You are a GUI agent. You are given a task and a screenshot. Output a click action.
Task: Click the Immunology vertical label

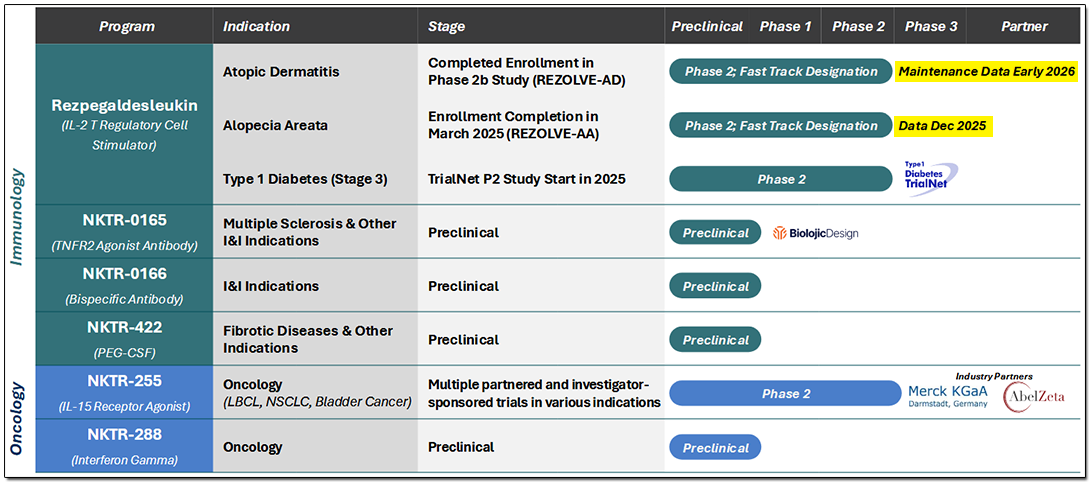(x=18, y=216)
